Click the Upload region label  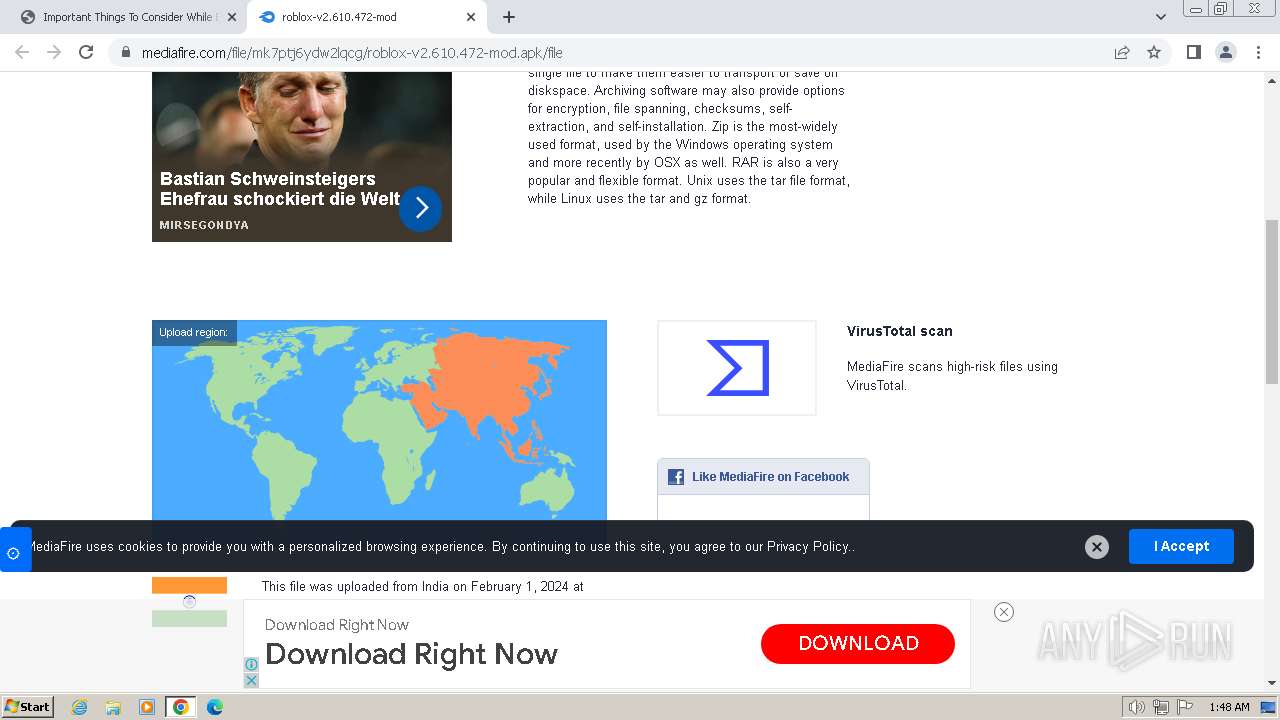click(x=193, y=332)
